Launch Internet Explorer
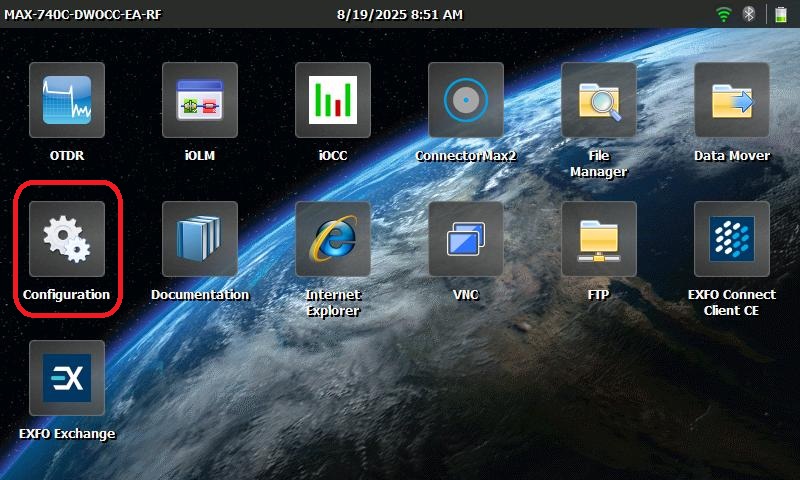 (333, 239)
